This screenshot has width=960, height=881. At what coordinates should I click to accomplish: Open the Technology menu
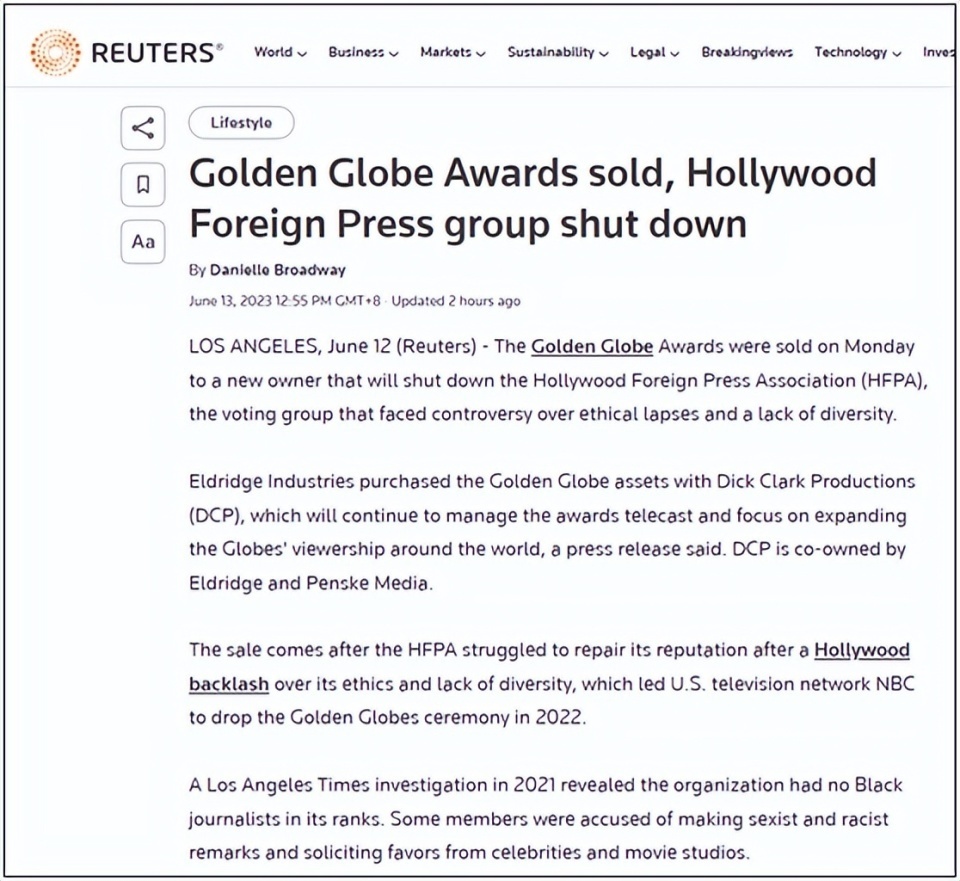[858, 53]
